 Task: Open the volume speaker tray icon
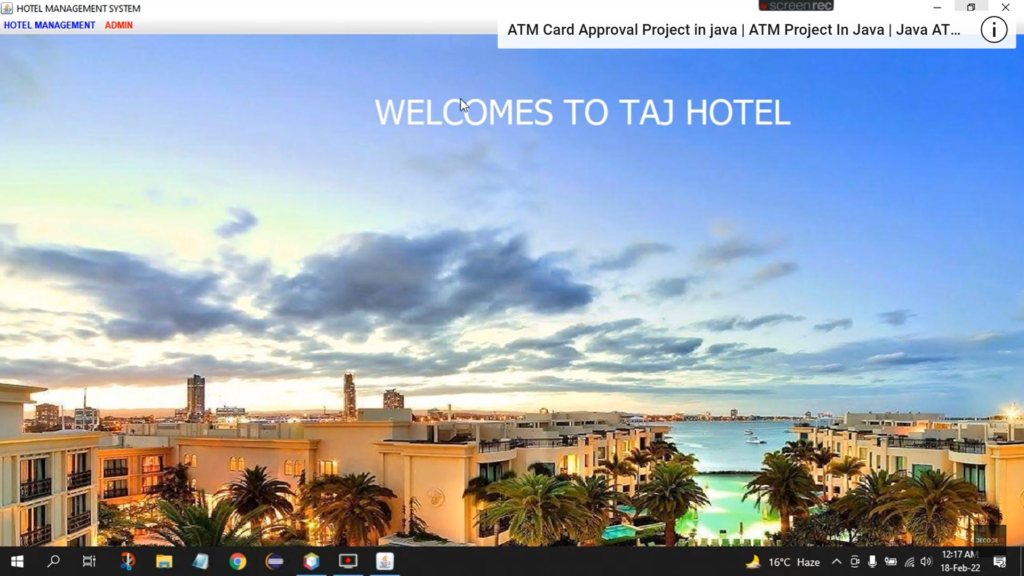(x=926, y=562)
